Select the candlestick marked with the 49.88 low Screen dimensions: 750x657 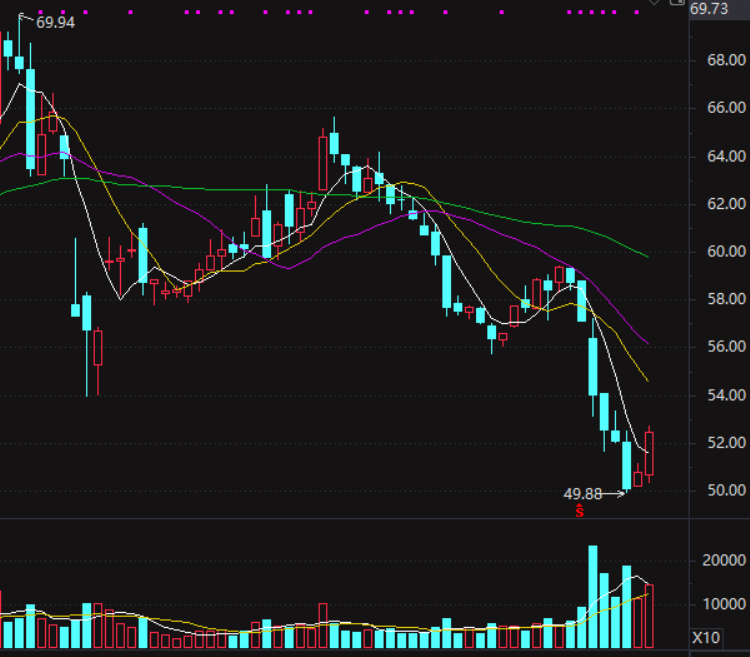click(627, 461)
